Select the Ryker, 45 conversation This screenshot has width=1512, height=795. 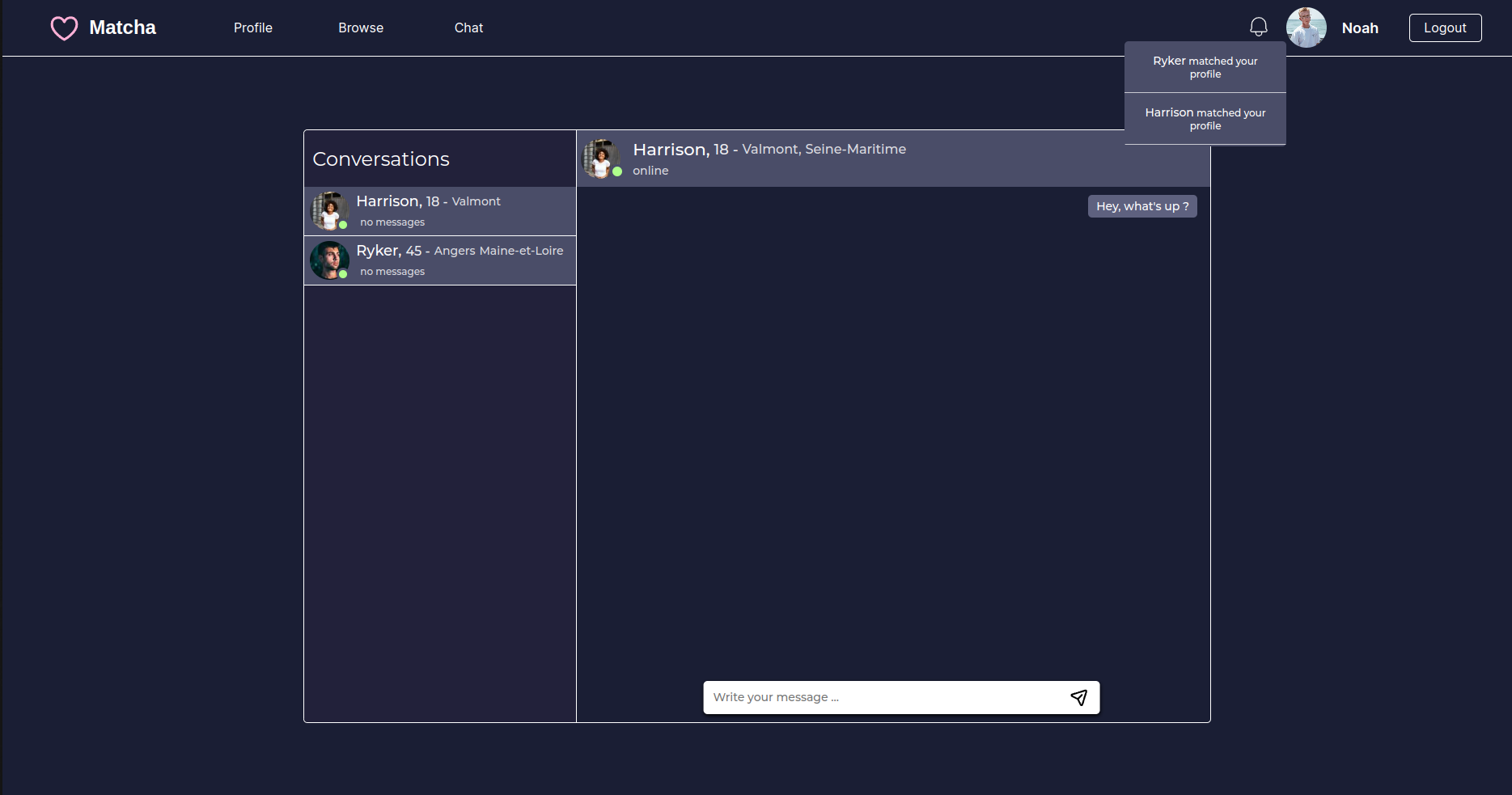pyautogui.click(x=460, y=260)
